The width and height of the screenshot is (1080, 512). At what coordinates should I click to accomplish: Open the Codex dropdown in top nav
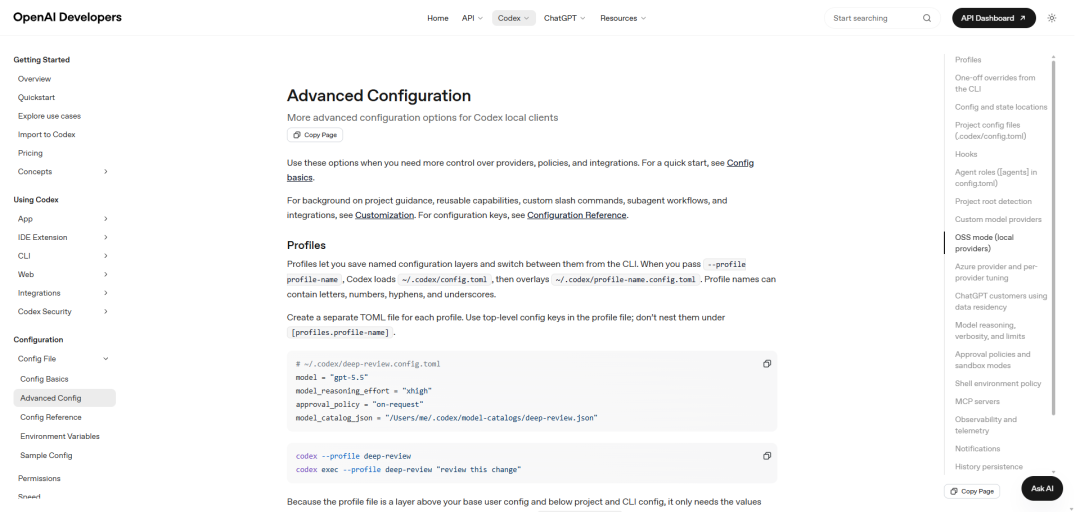coord(514,18)
